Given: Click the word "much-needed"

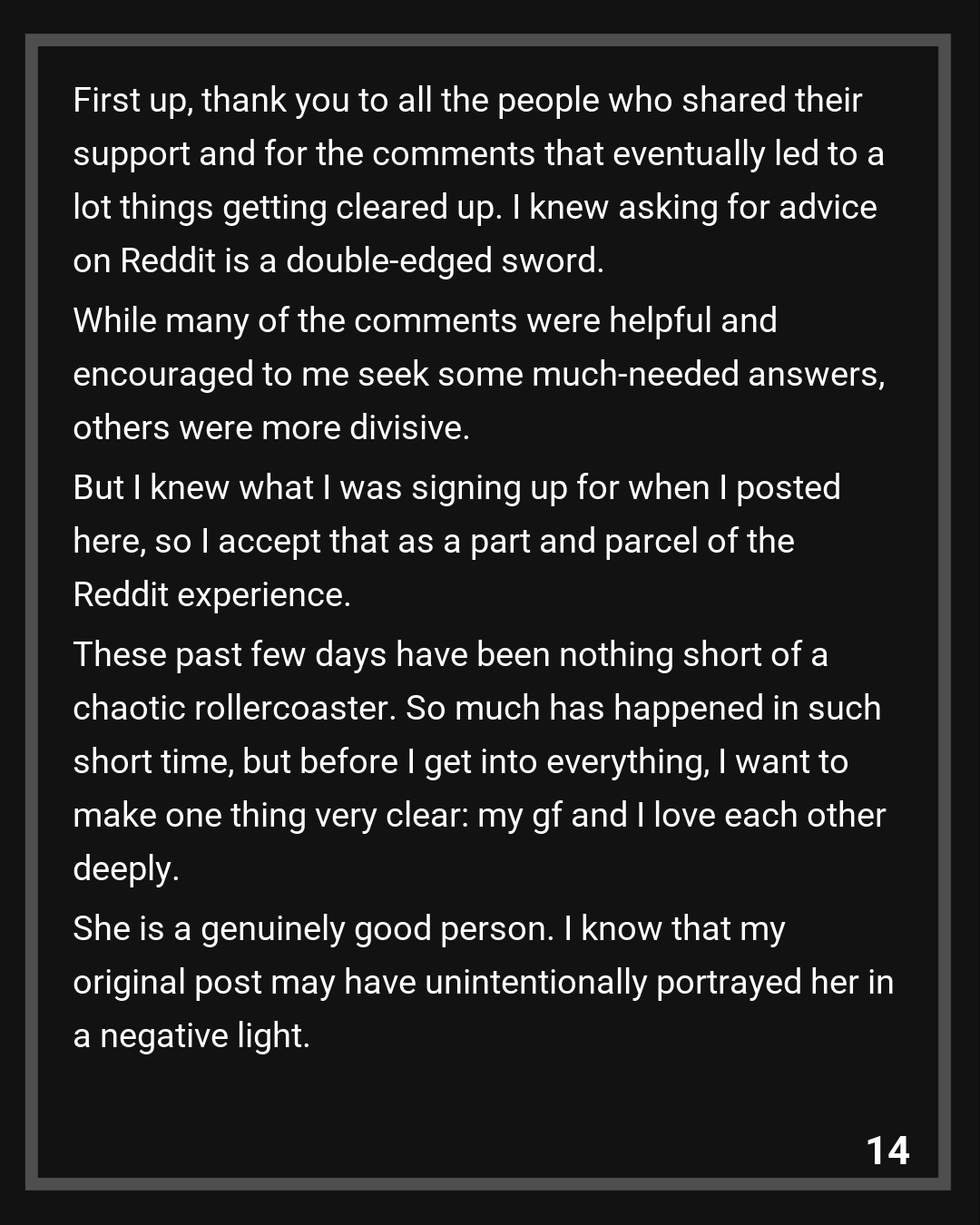Looking at the screenshot, I should 635,375.
